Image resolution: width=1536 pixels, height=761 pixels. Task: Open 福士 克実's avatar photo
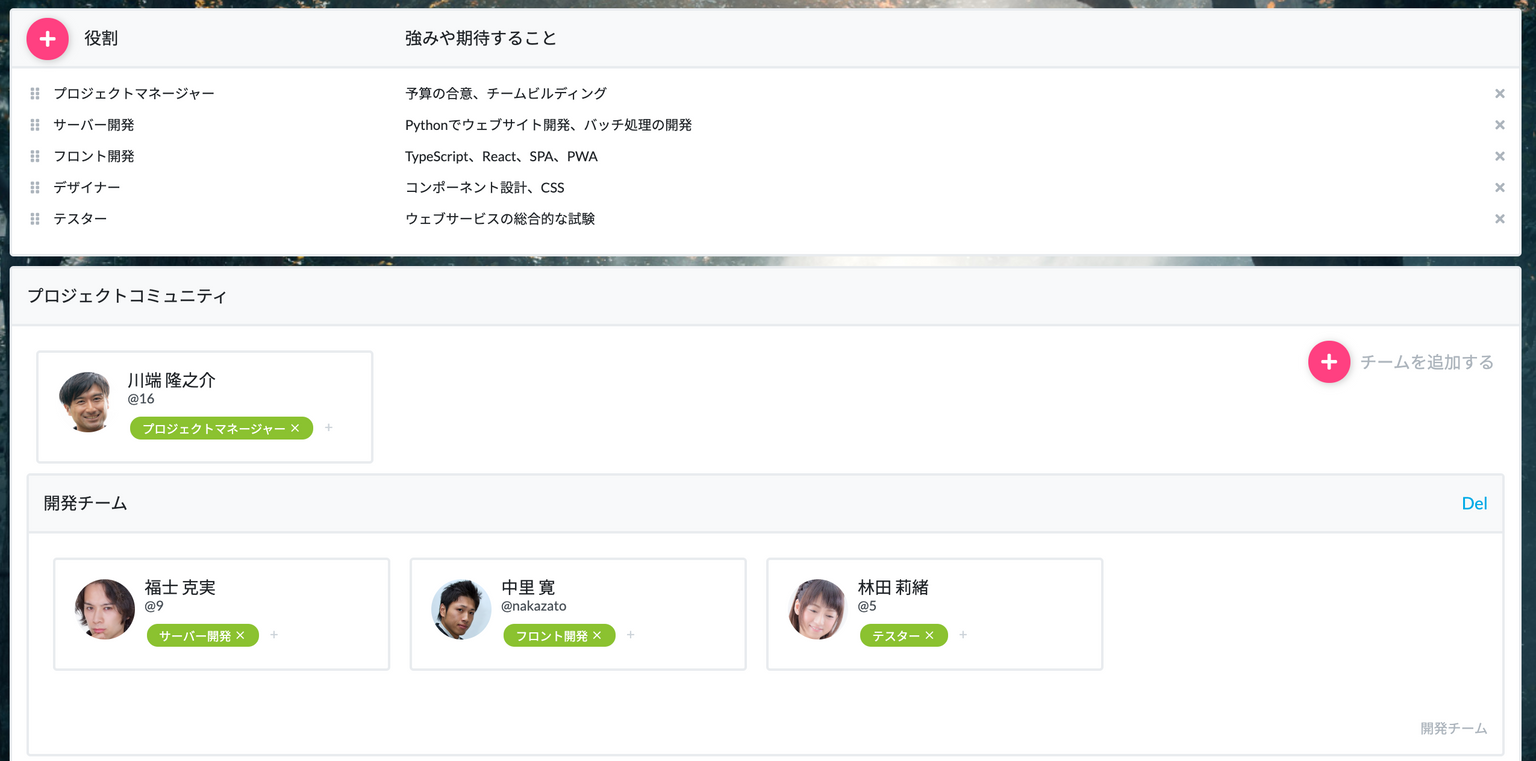click(x=105, y=609)
